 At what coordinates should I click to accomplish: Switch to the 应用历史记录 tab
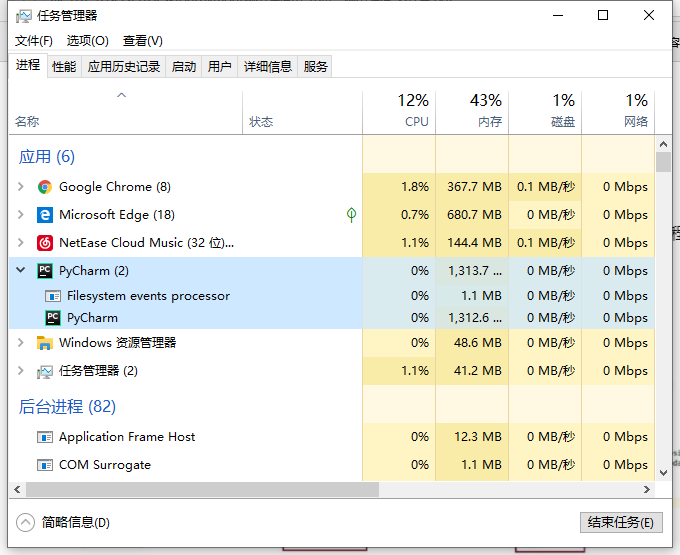tap(124, 67)
